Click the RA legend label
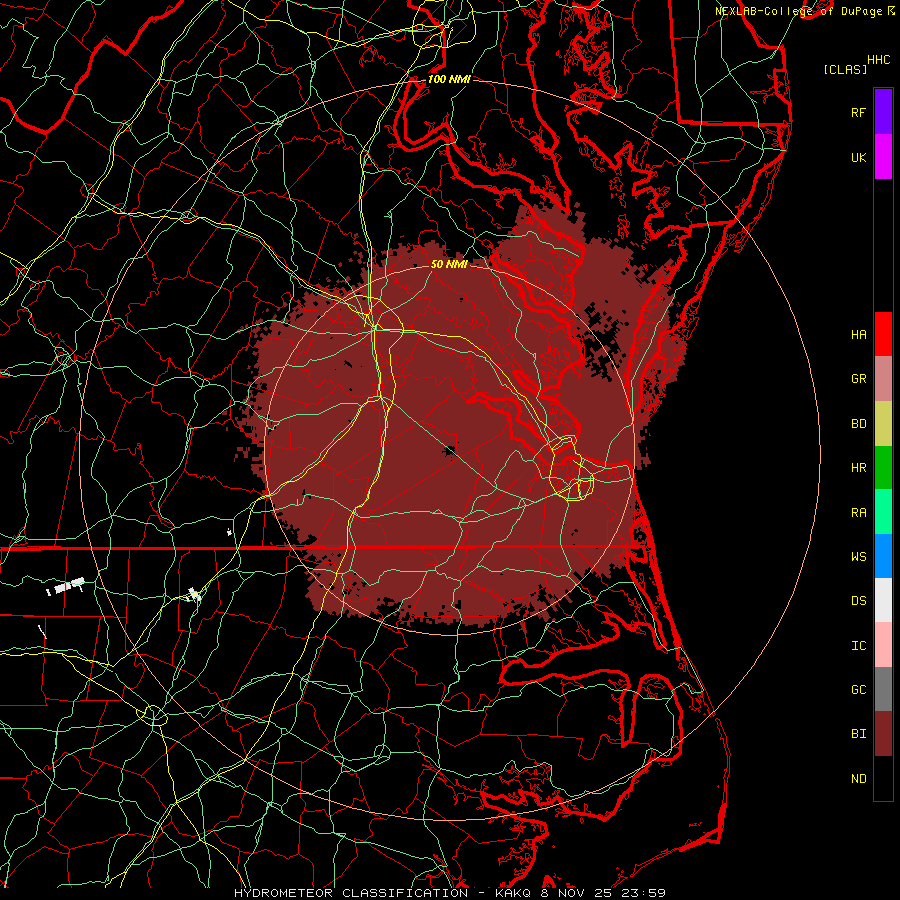The height and width of the screenshot is (900, 900). pos(858,513)
